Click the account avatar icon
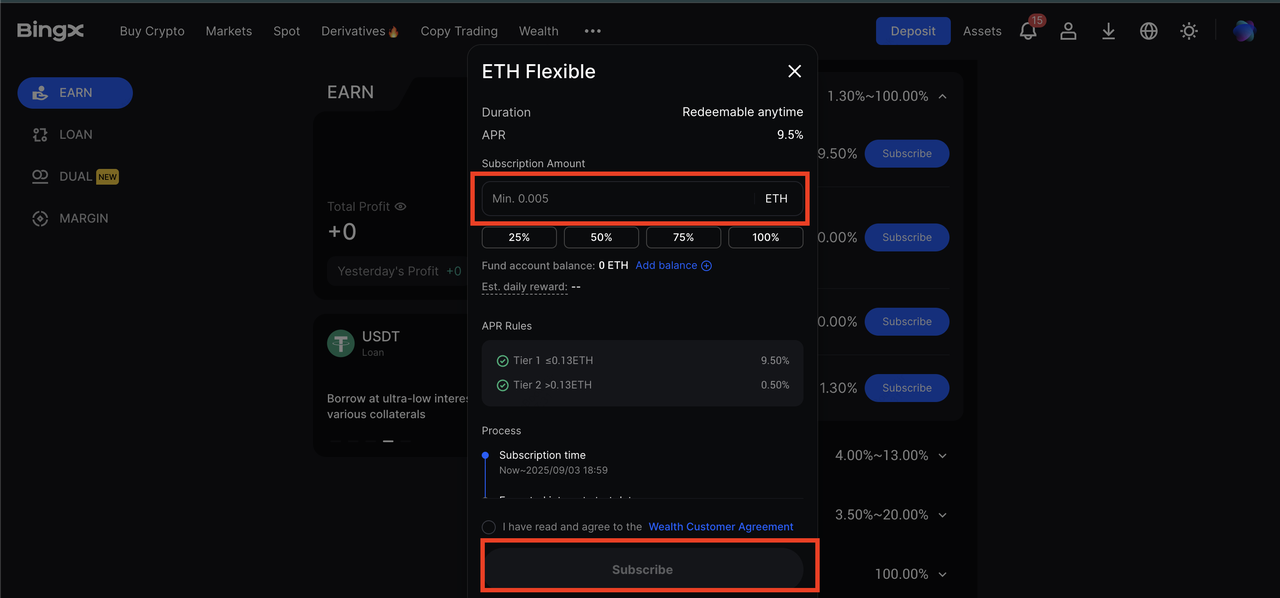 1243,31
